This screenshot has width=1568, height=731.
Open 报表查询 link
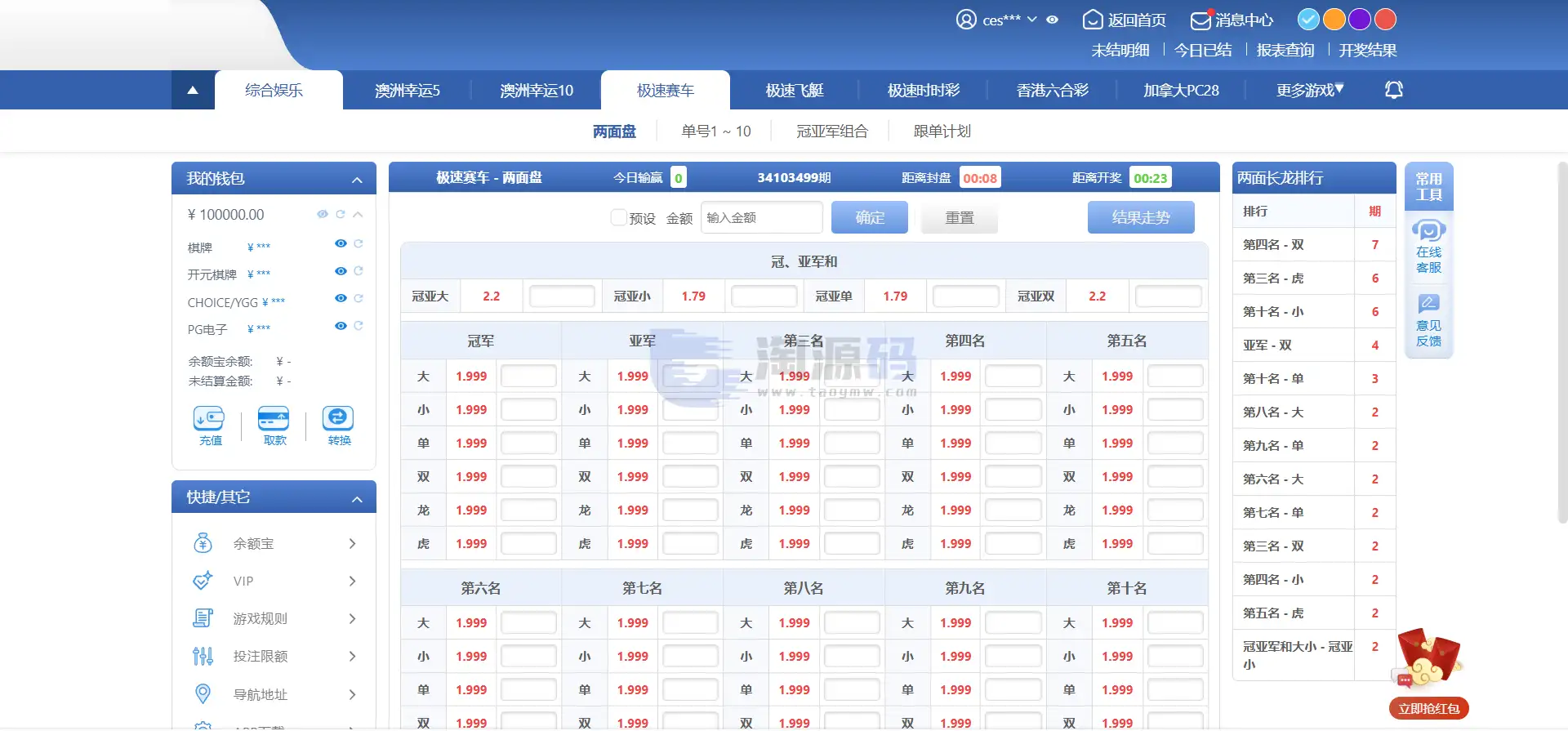(x=1285, y=51)
